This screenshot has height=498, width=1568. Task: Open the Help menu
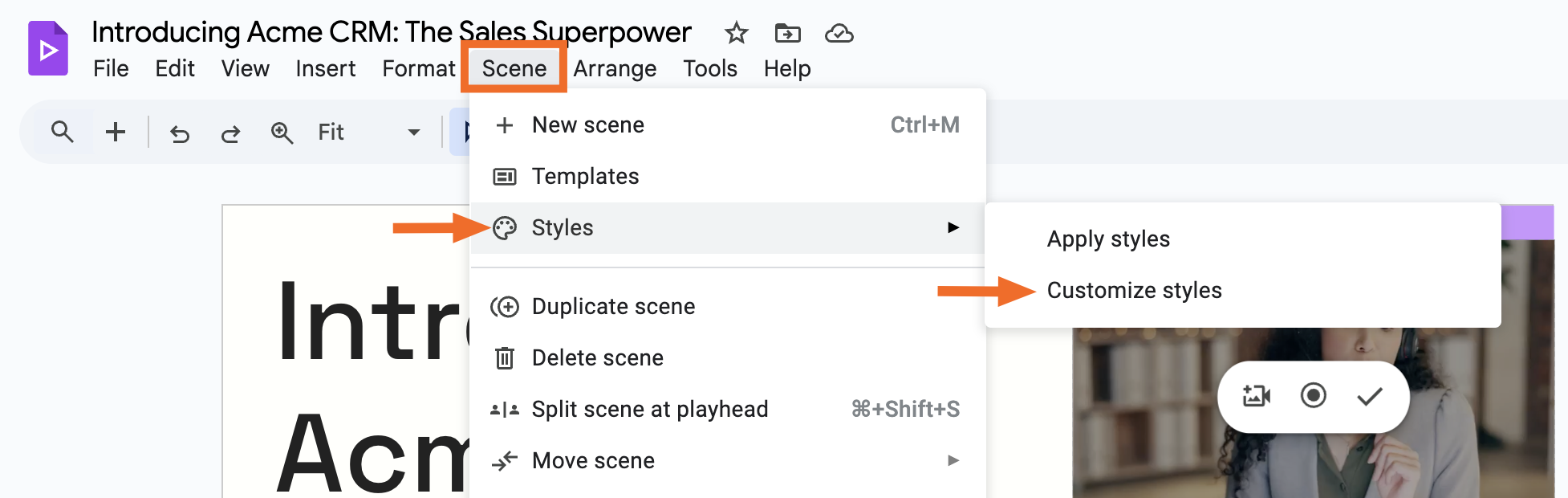tap(787, 69)
